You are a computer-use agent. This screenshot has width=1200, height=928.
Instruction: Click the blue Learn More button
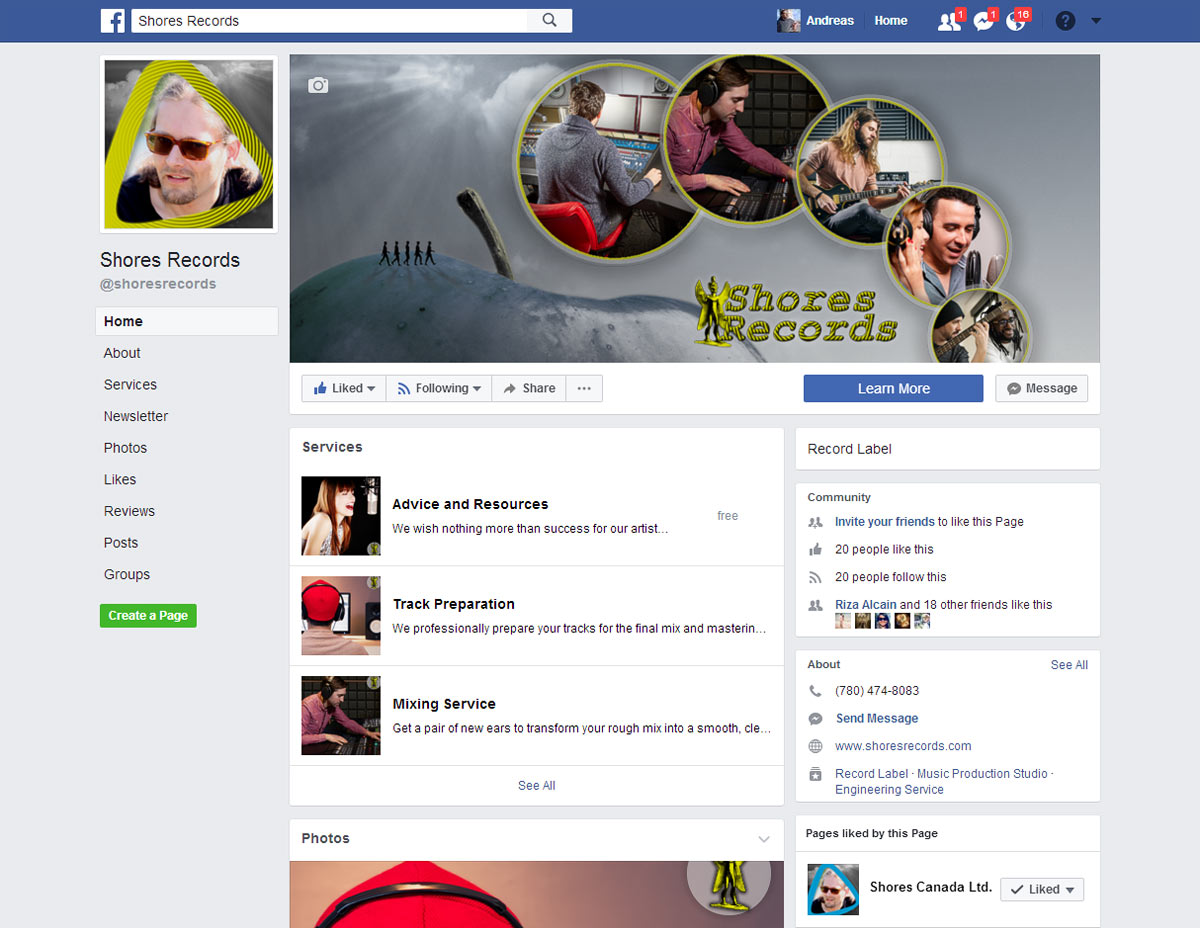click(x=893, y=389)
